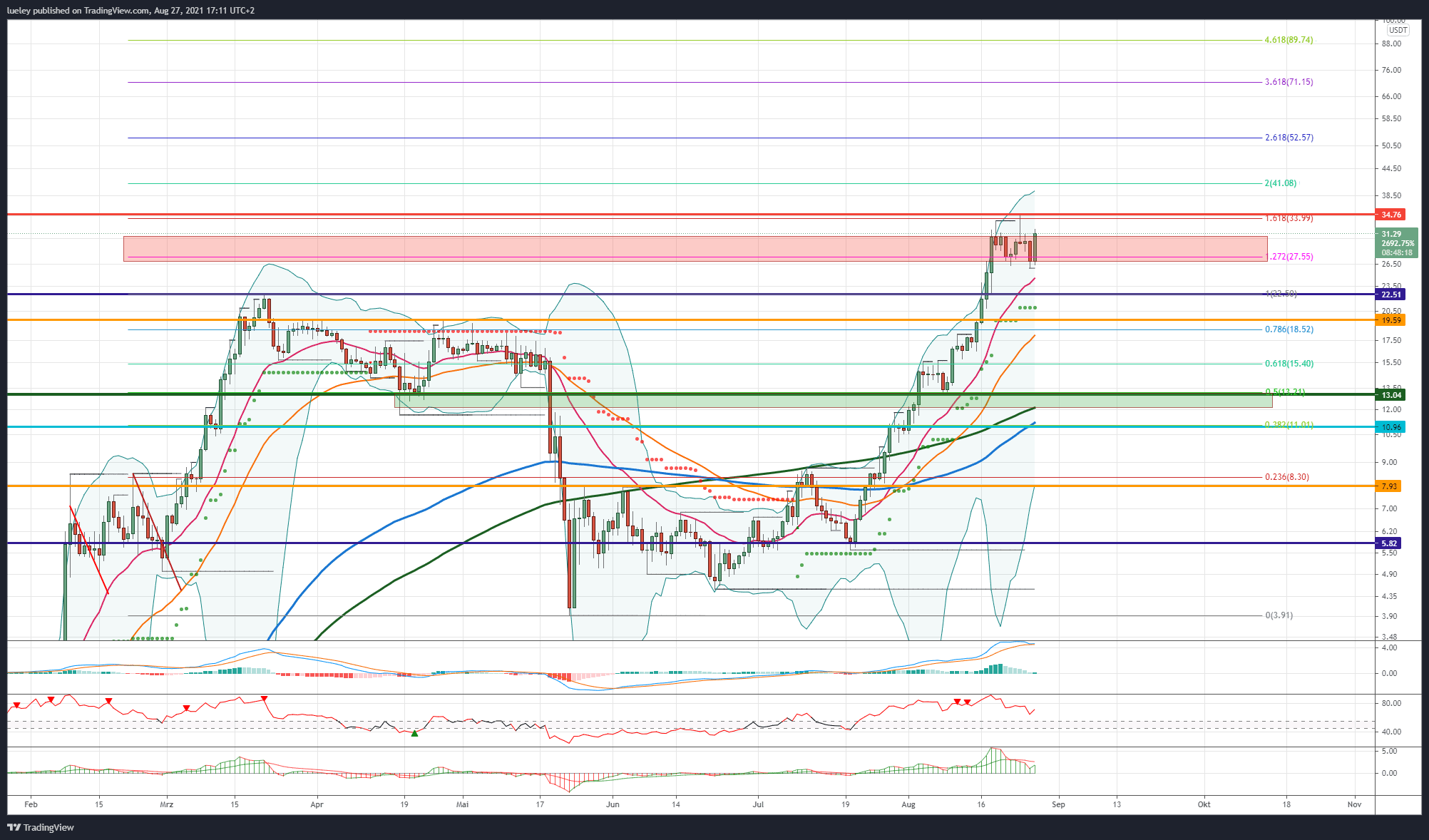Image resolution: width=1429 pixels, height=840 pixels.
Task: Click the 50.50 price axis value
Action: pos(1391,145)
